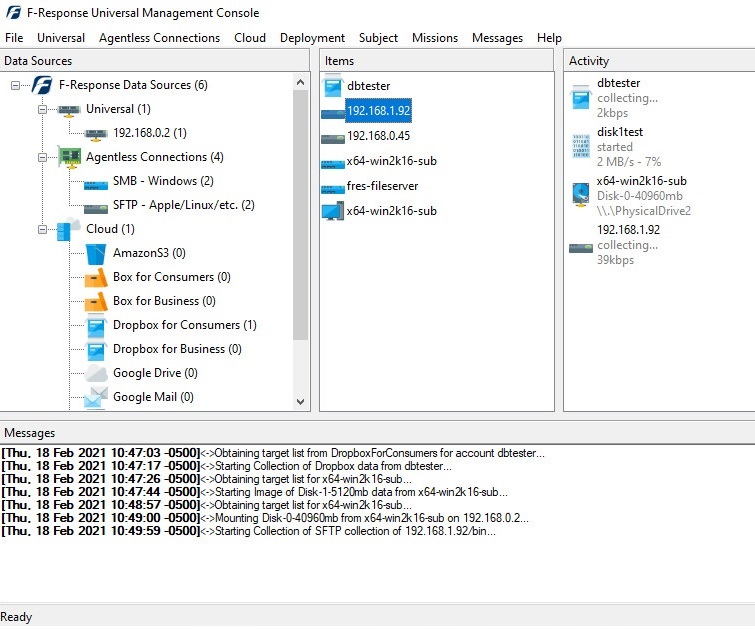Select dbtester text in Items list
The image size is (755, 629).
coord(368,86)
